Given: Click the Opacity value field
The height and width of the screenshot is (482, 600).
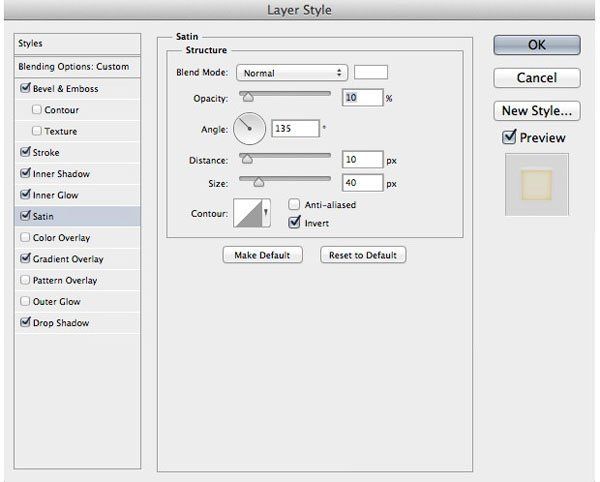Looking at the screenshot, I should [362, 98].
